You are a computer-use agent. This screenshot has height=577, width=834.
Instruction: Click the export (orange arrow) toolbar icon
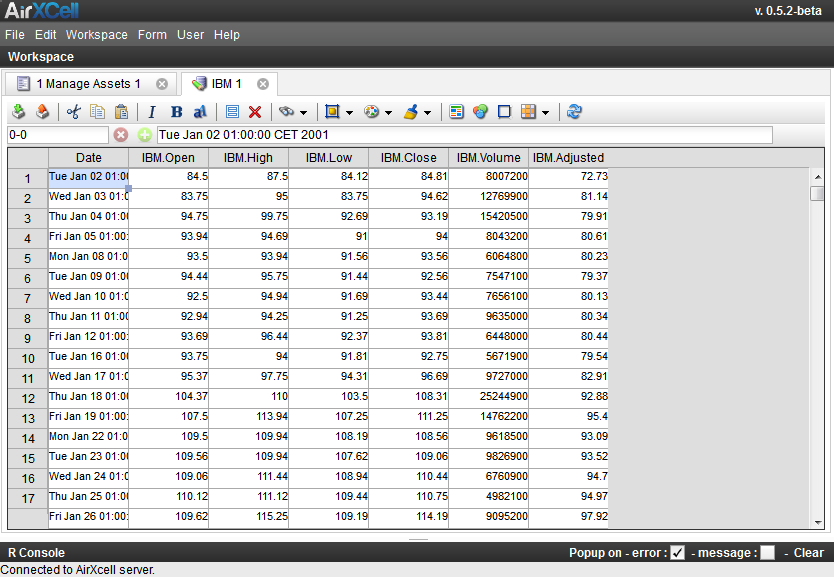(43, 112)
